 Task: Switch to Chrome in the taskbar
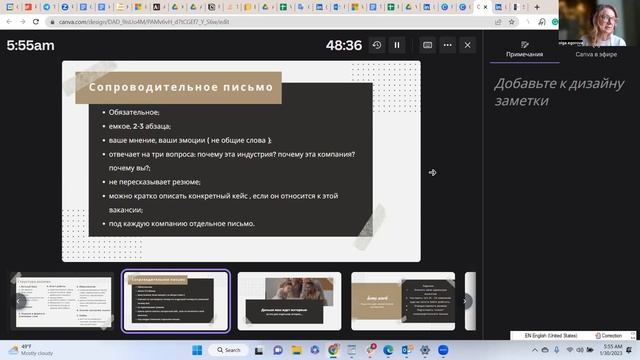pos(333,350)
